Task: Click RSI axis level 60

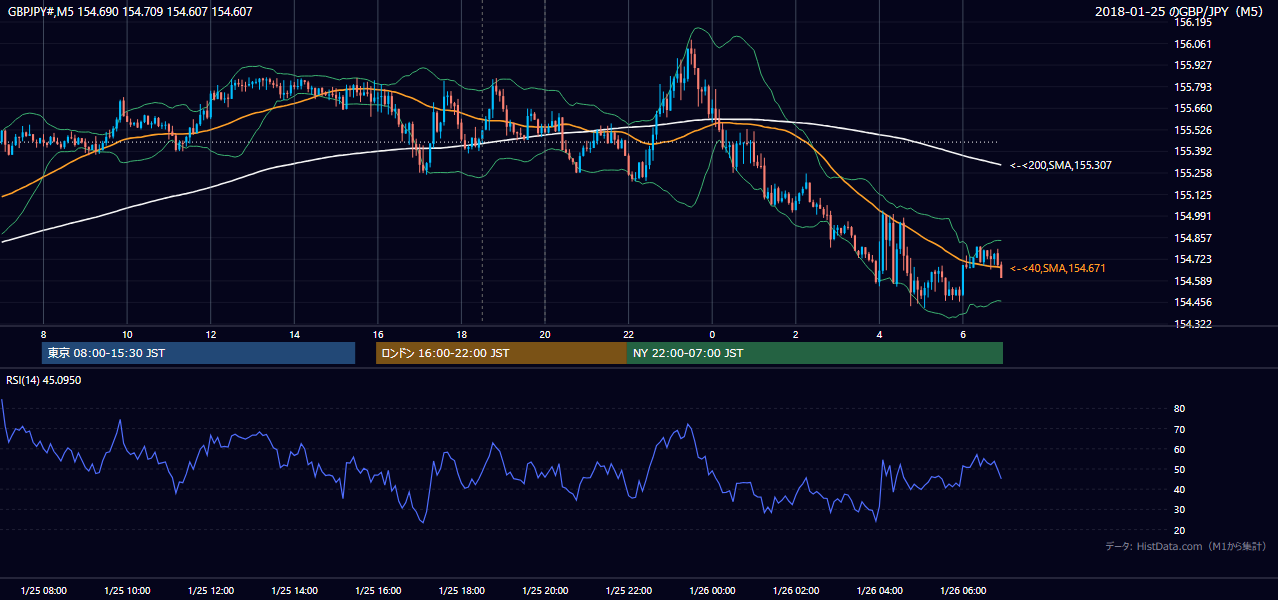Action: (x=1180, y=449)
